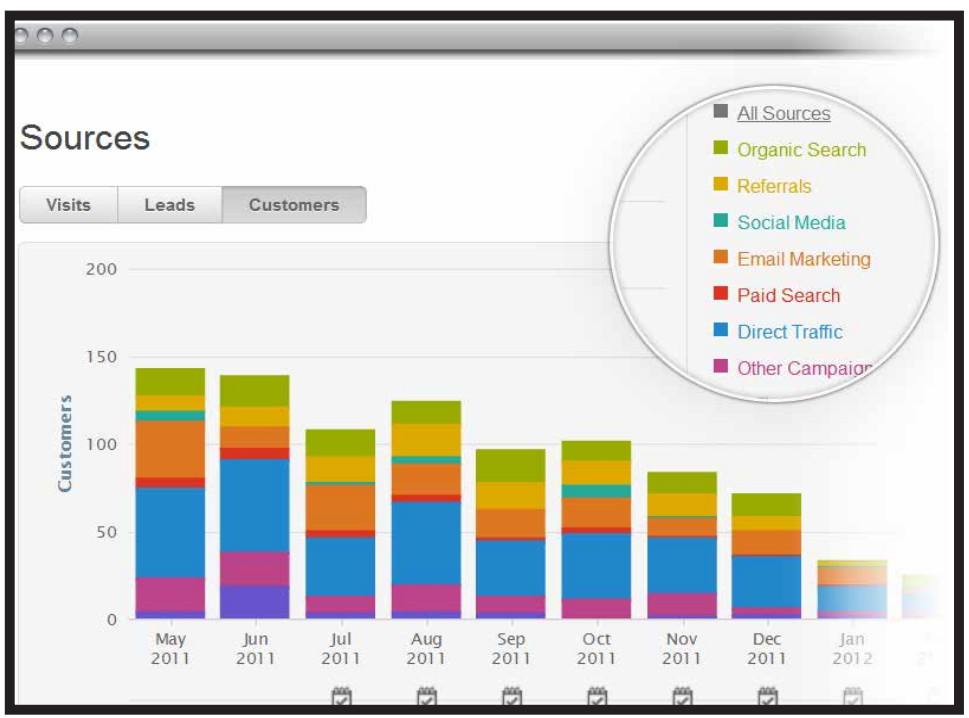The height and width of the screenshot is (718, 969).
Task: Click the 200 y-axis value
Action: click(101, 269)
